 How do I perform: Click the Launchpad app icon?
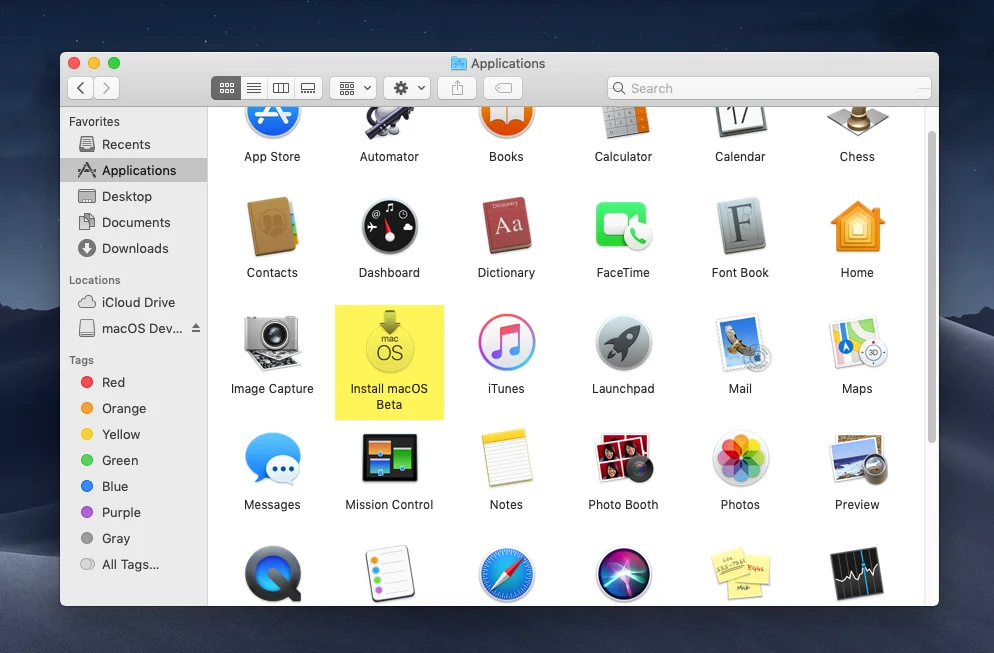point(623,342)
